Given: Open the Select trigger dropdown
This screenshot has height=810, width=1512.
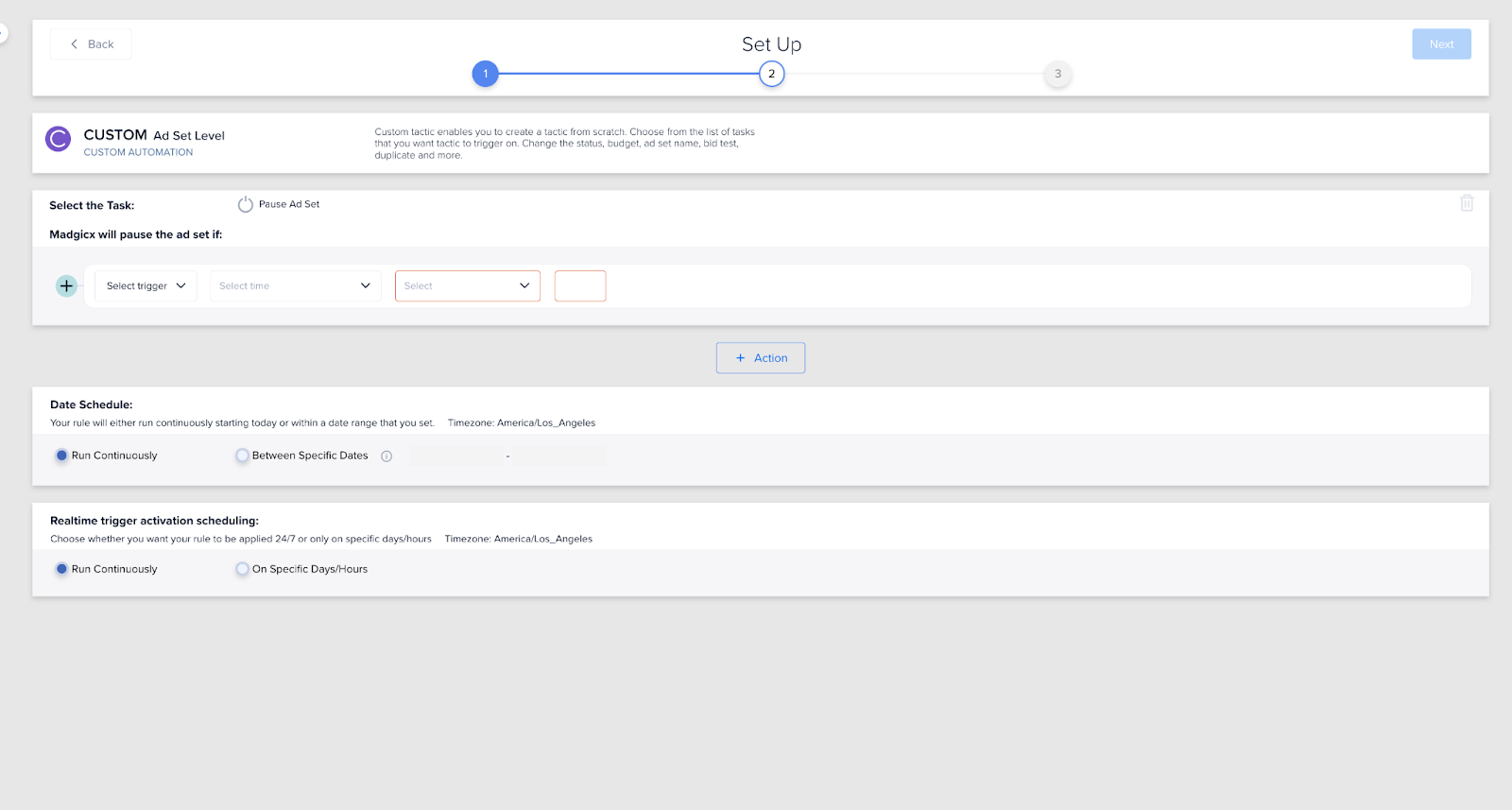Looking at the screenshot, I should pyautogui.click(x=146, y=285).
